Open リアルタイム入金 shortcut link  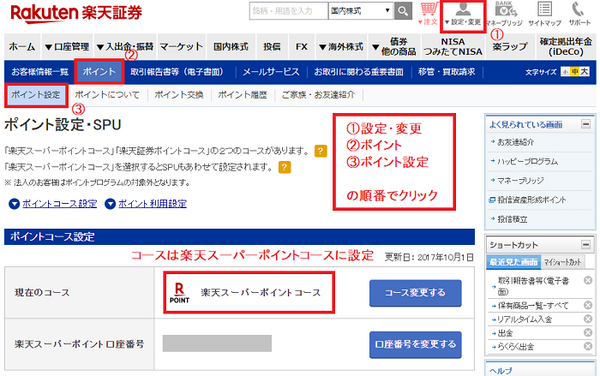pyautogui.click(x=524, y=319)
